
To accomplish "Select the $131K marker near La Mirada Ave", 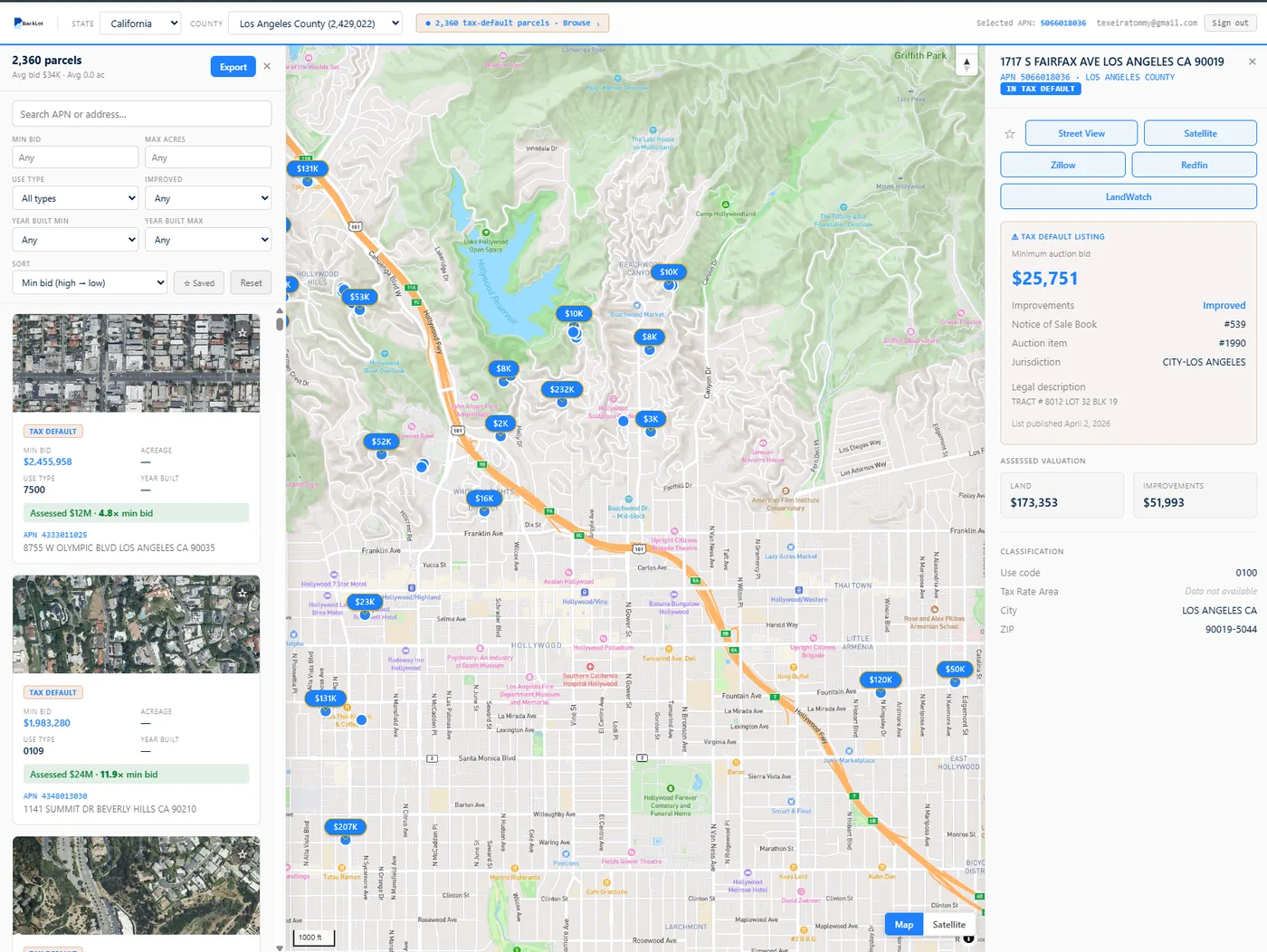I will tap(326, 698).
